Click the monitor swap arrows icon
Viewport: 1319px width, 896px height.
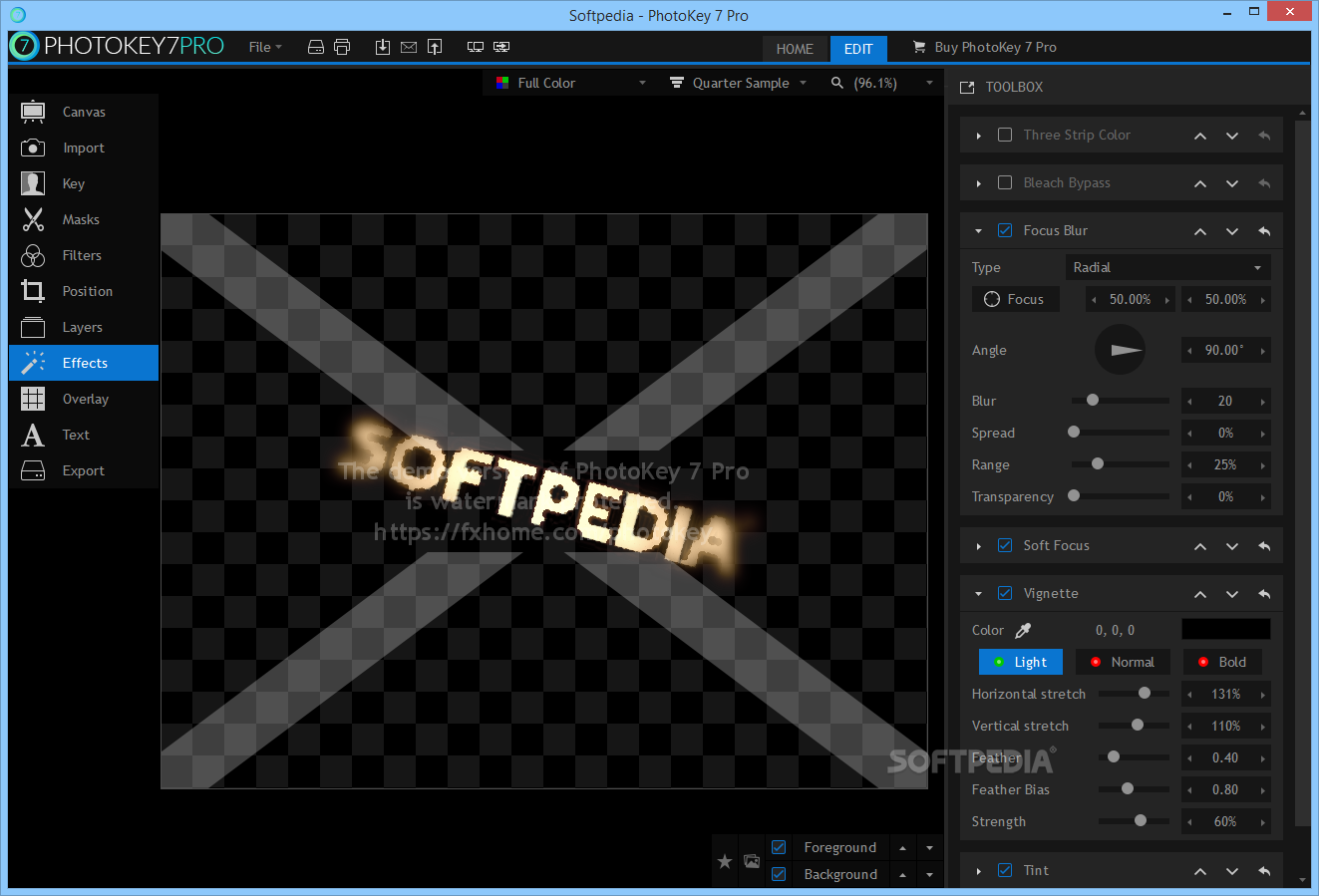[x=501, y=47]
